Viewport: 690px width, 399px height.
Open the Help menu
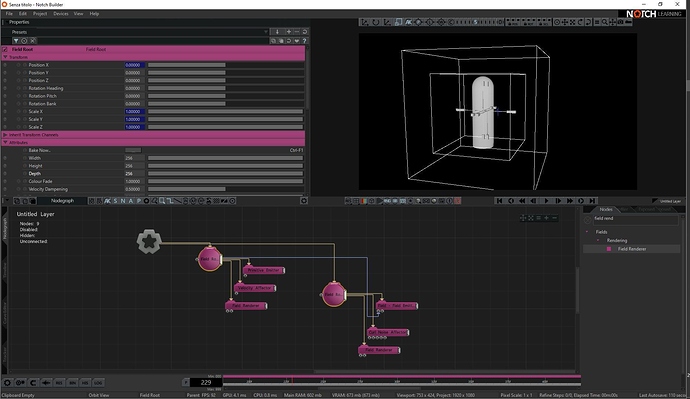pyautogui.click(x=94, y=14)
